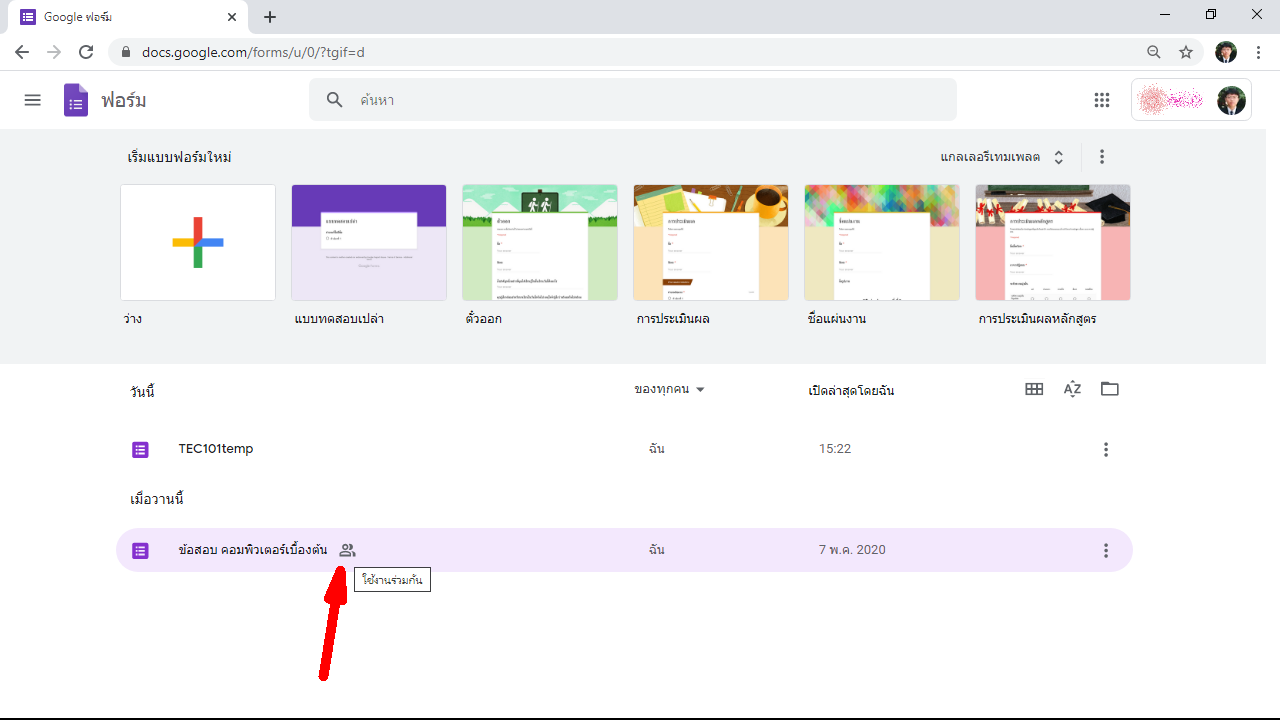Open the Google apps grid
This screenshot has height=721, width=1280.
tap(1102, 100)
